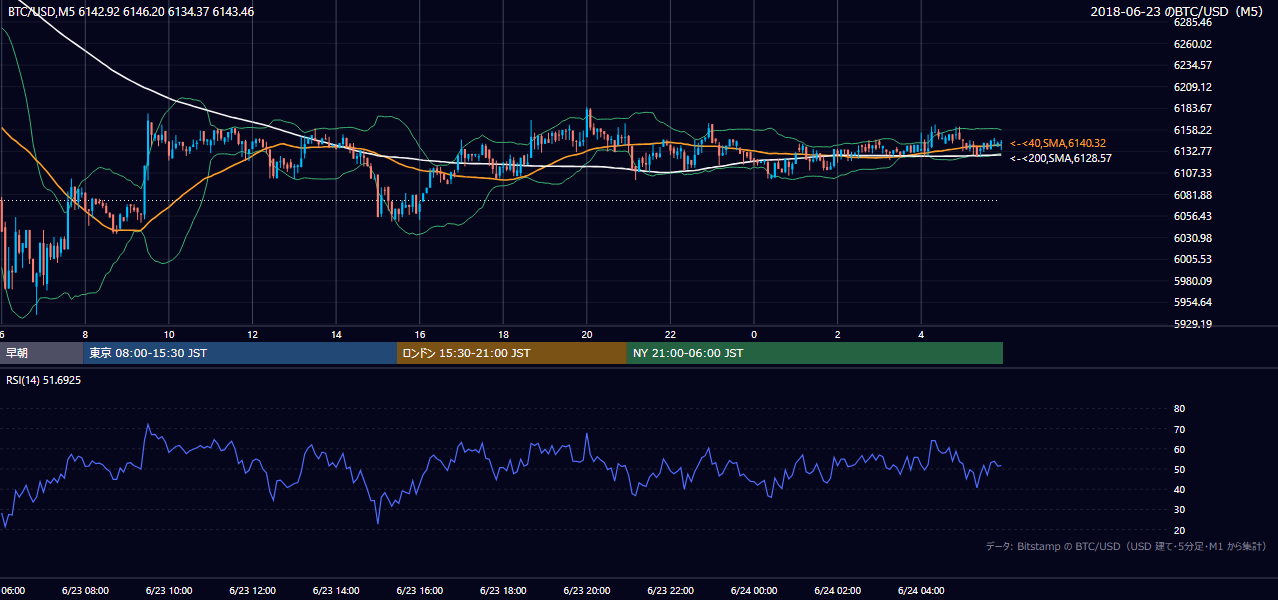This screenshot has width=1278, height=600.
Task: Select the 東京 08:00-15:30 JST session bar
Action: click(240, 353)
